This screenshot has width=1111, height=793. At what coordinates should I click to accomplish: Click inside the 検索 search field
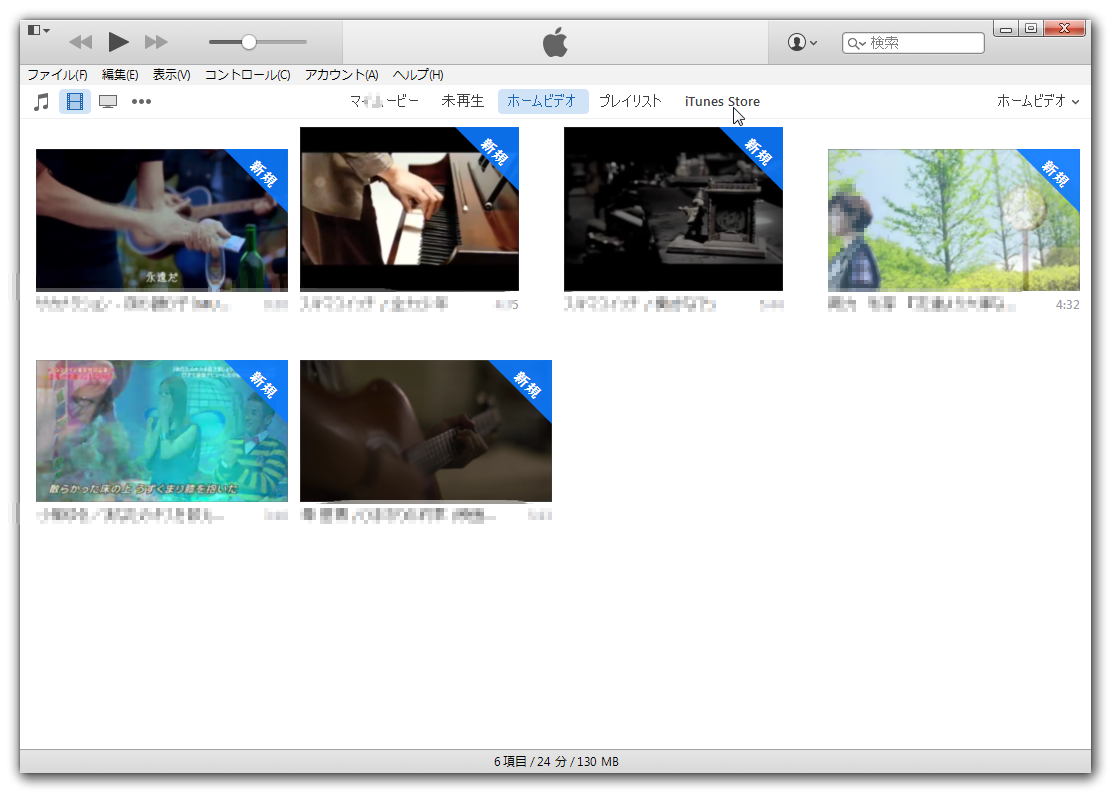(915, 43)
